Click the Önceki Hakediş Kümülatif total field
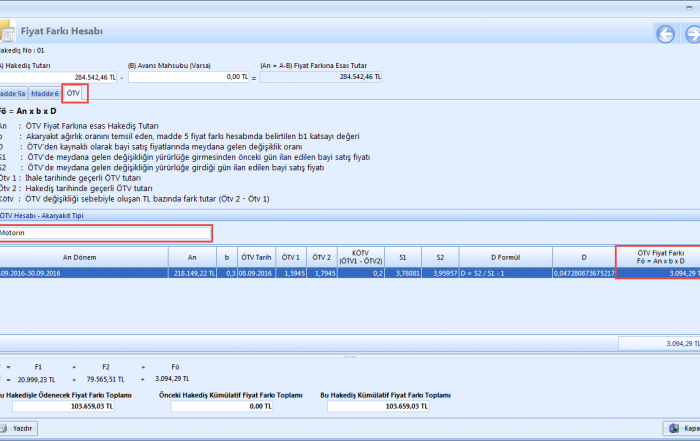The height and width of the screenshot is (441, 700). [x=216, y=406]
